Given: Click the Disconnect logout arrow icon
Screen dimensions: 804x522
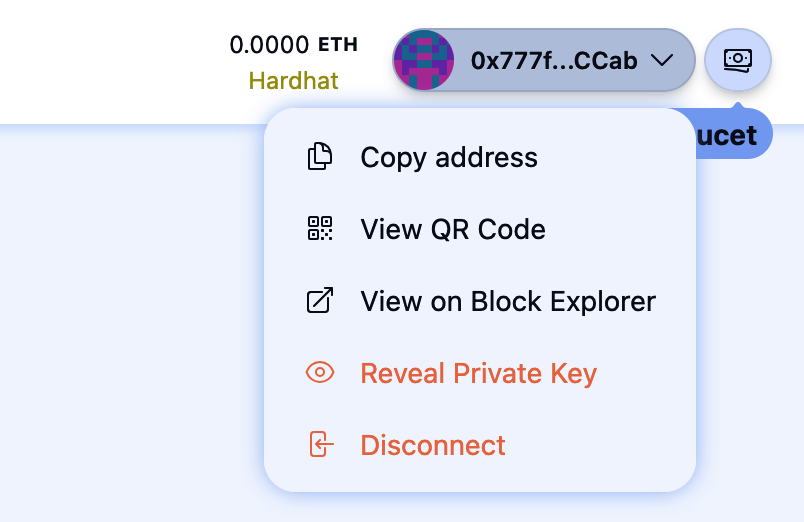Looking at the screenshot, I should coord(319,445).
